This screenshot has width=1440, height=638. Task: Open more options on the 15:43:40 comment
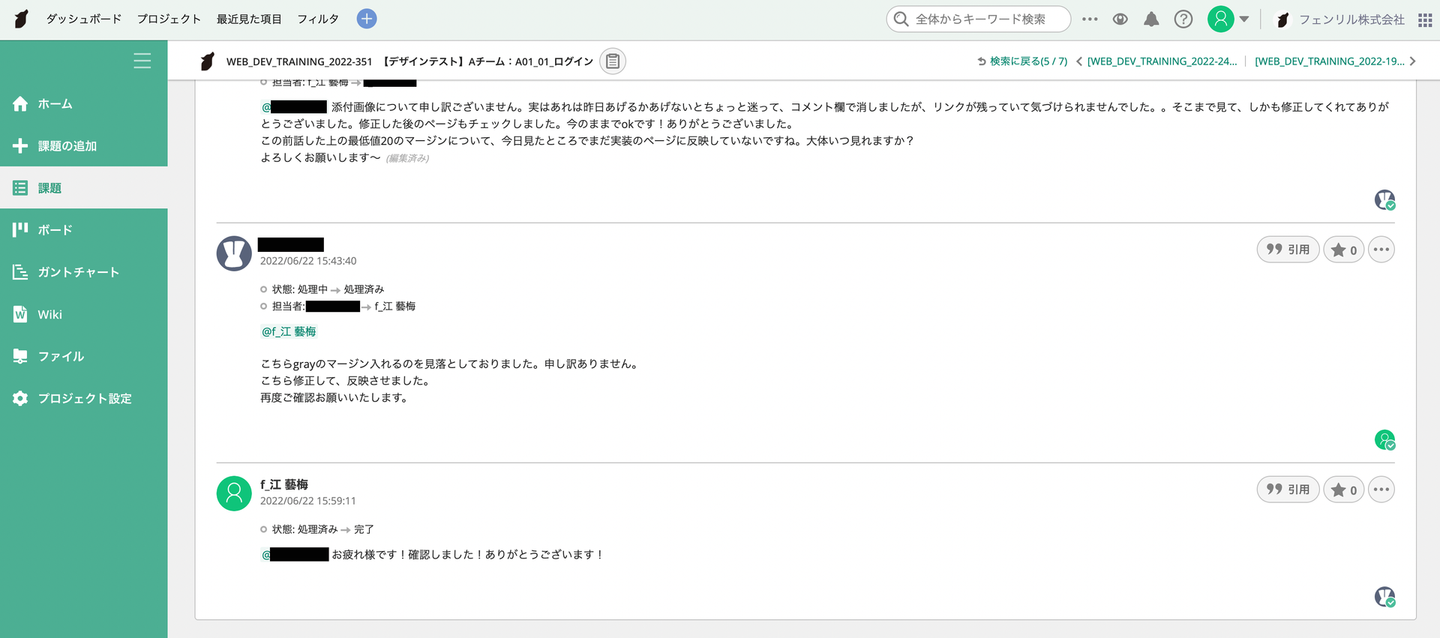pos(1381,250)
